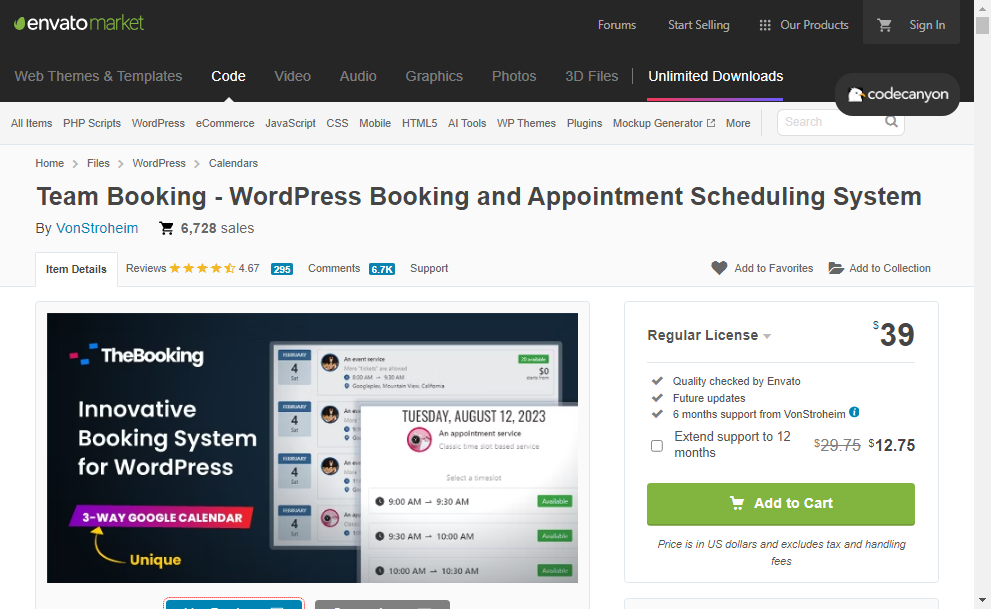This screenshot has height=609, width=991.
Task: Open the AI Tools category
Action: click(x=467, y=123)
